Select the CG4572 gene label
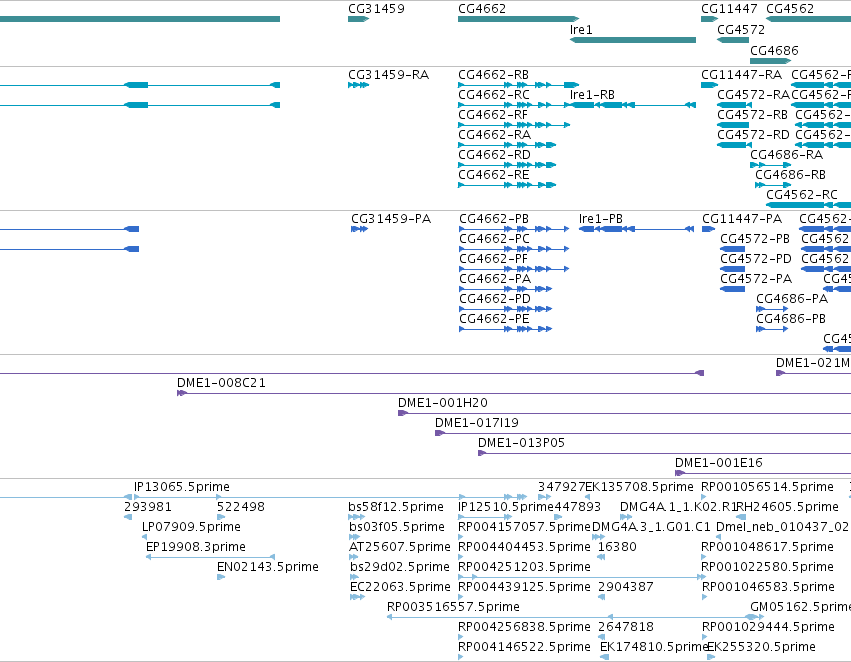851x662 pixels. (741, 30)
